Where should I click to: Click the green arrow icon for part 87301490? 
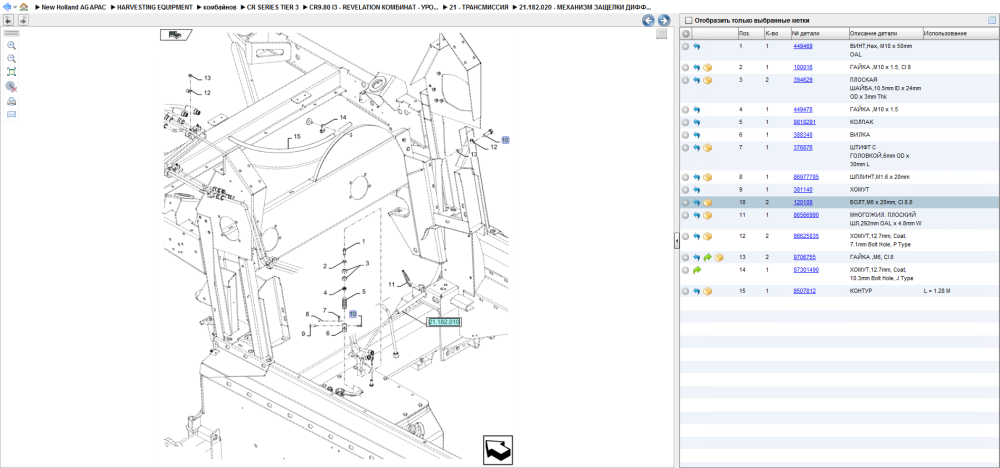click(x=696, y=270)
